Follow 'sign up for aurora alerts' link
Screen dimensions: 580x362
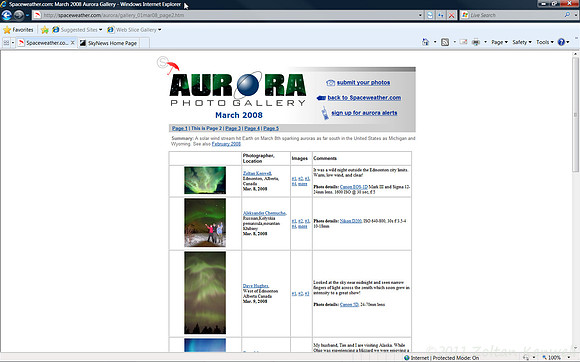(x=364, y=113)
